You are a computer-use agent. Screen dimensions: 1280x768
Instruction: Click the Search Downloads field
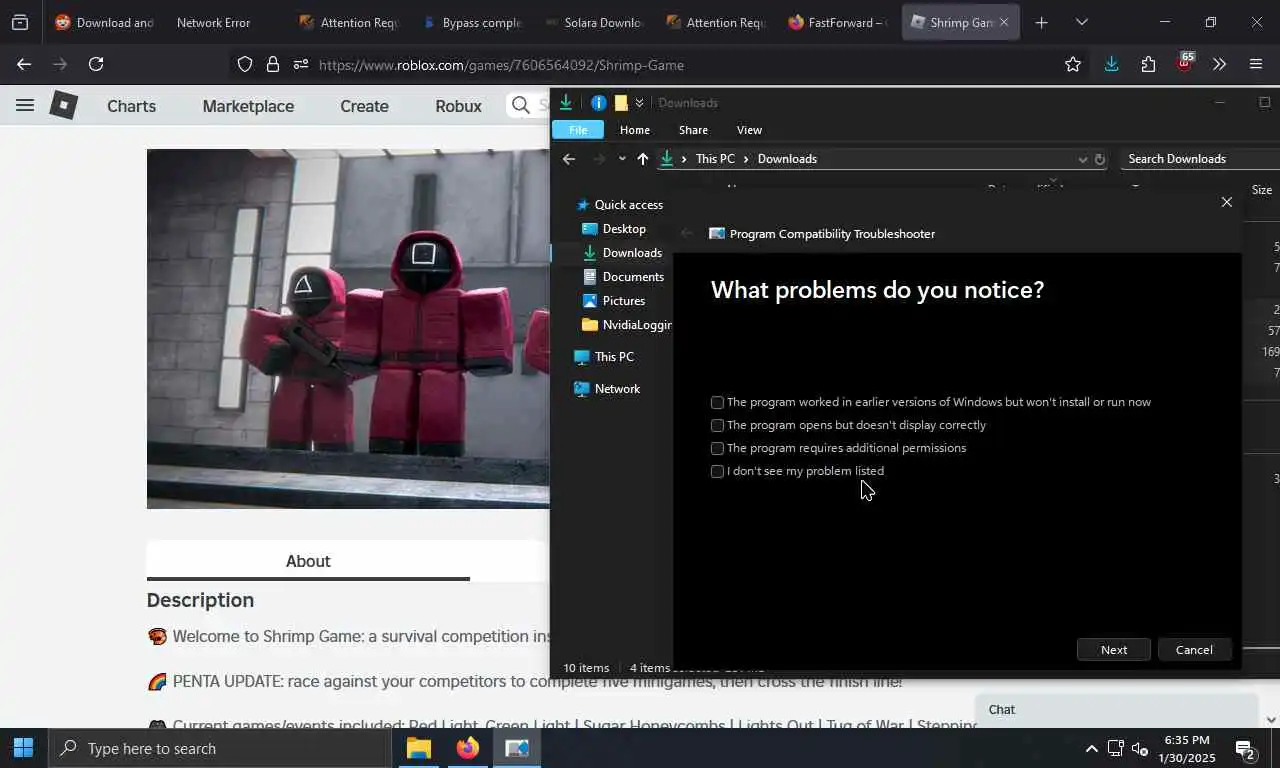(1200, 159)
